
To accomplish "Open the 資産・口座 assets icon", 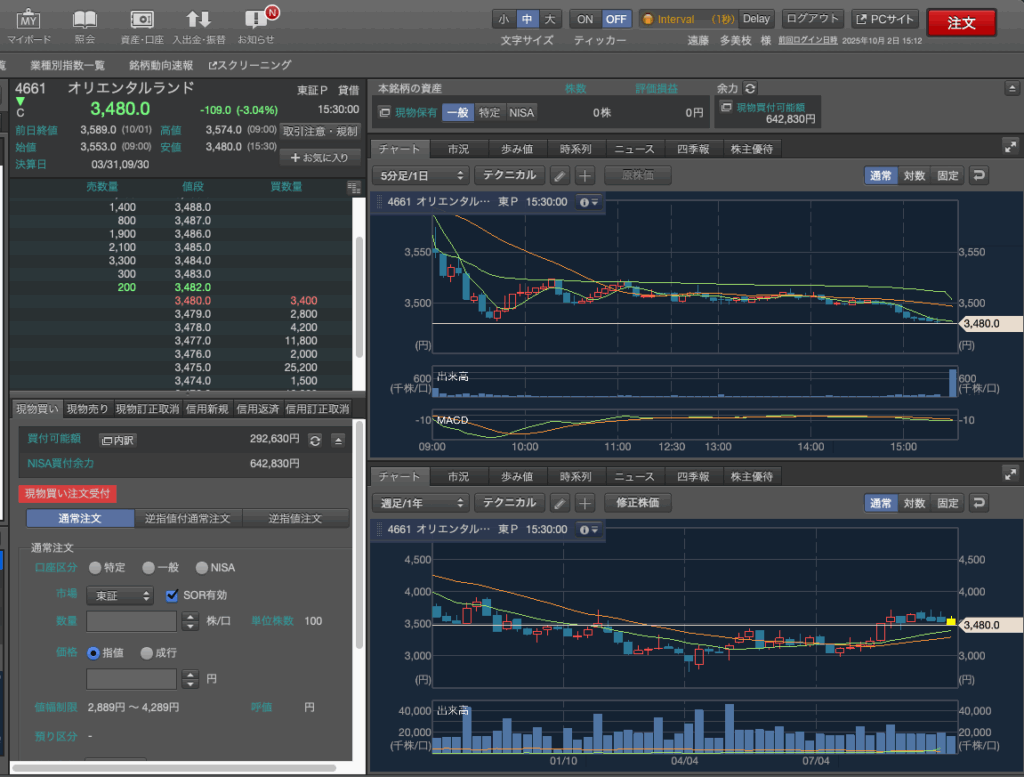I will (x=142, y=20).
